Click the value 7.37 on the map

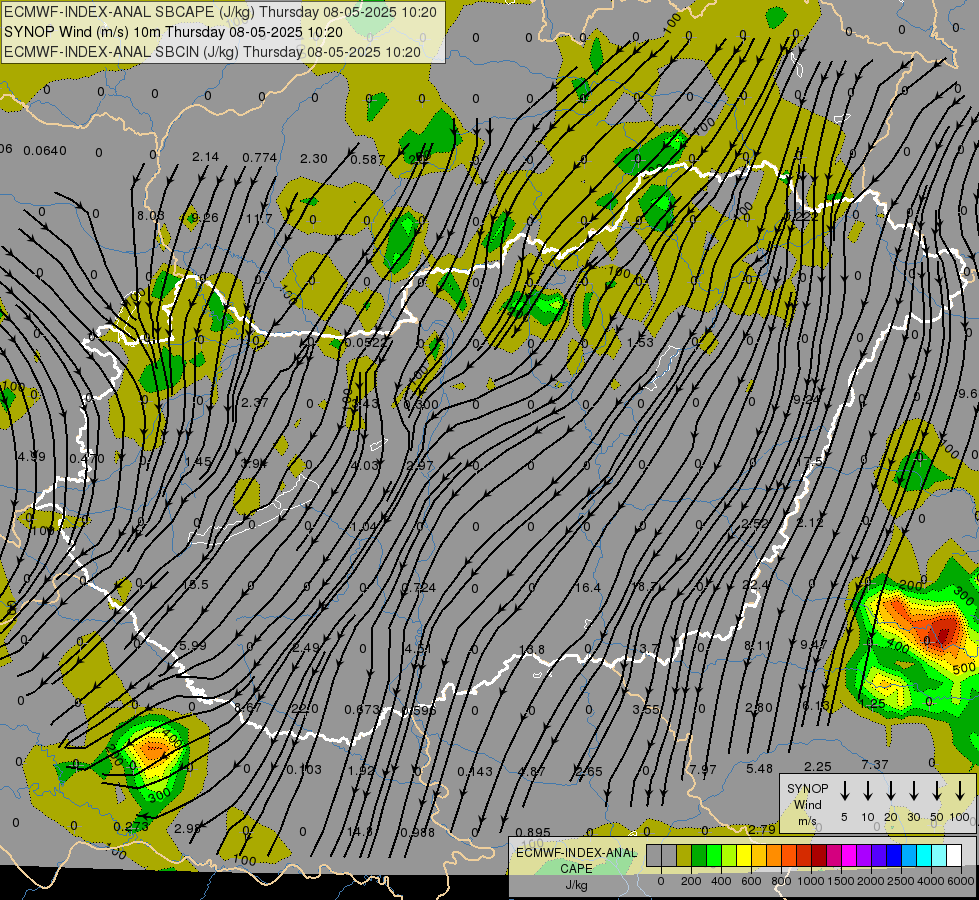click(875, 765)
